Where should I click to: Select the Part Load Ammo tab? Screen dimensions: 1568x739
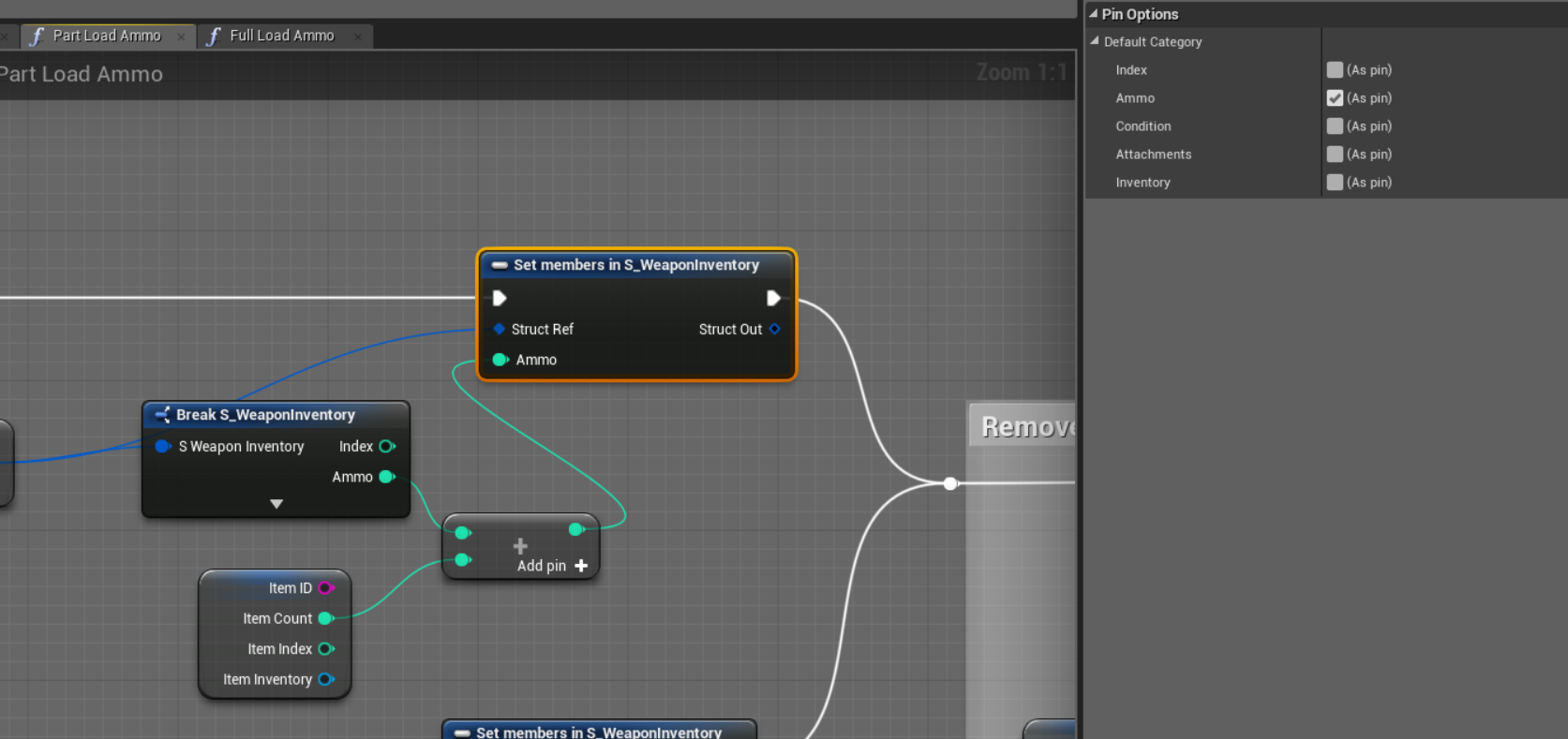click(x=106, y=36)
